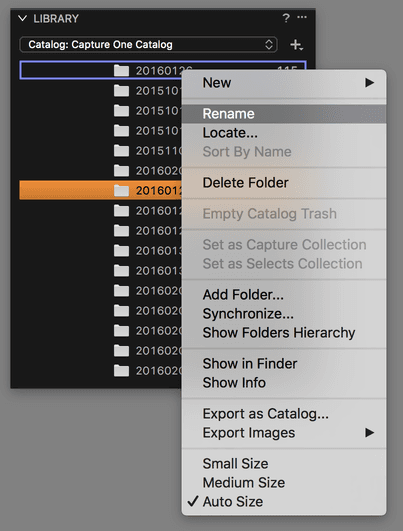The height and width of the screenshot is (531, 403).
Task: Click the folder icon of the first 201510 row
Action: [x=121, y=91]
